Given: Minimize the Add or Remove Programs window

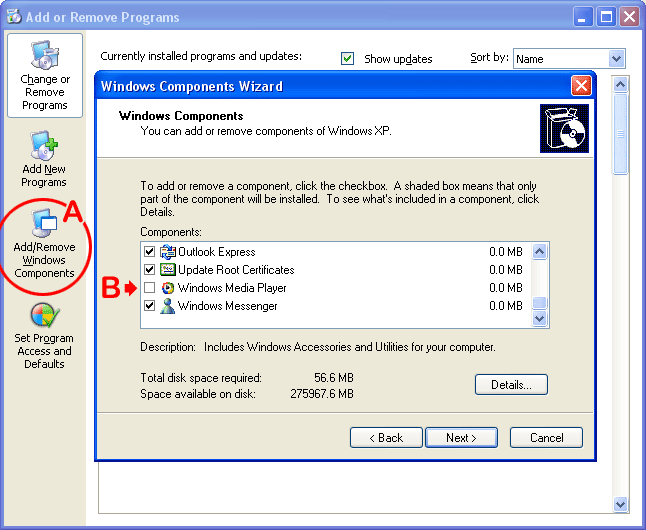Looking at the screenshot, I should (x=583, y=17).
